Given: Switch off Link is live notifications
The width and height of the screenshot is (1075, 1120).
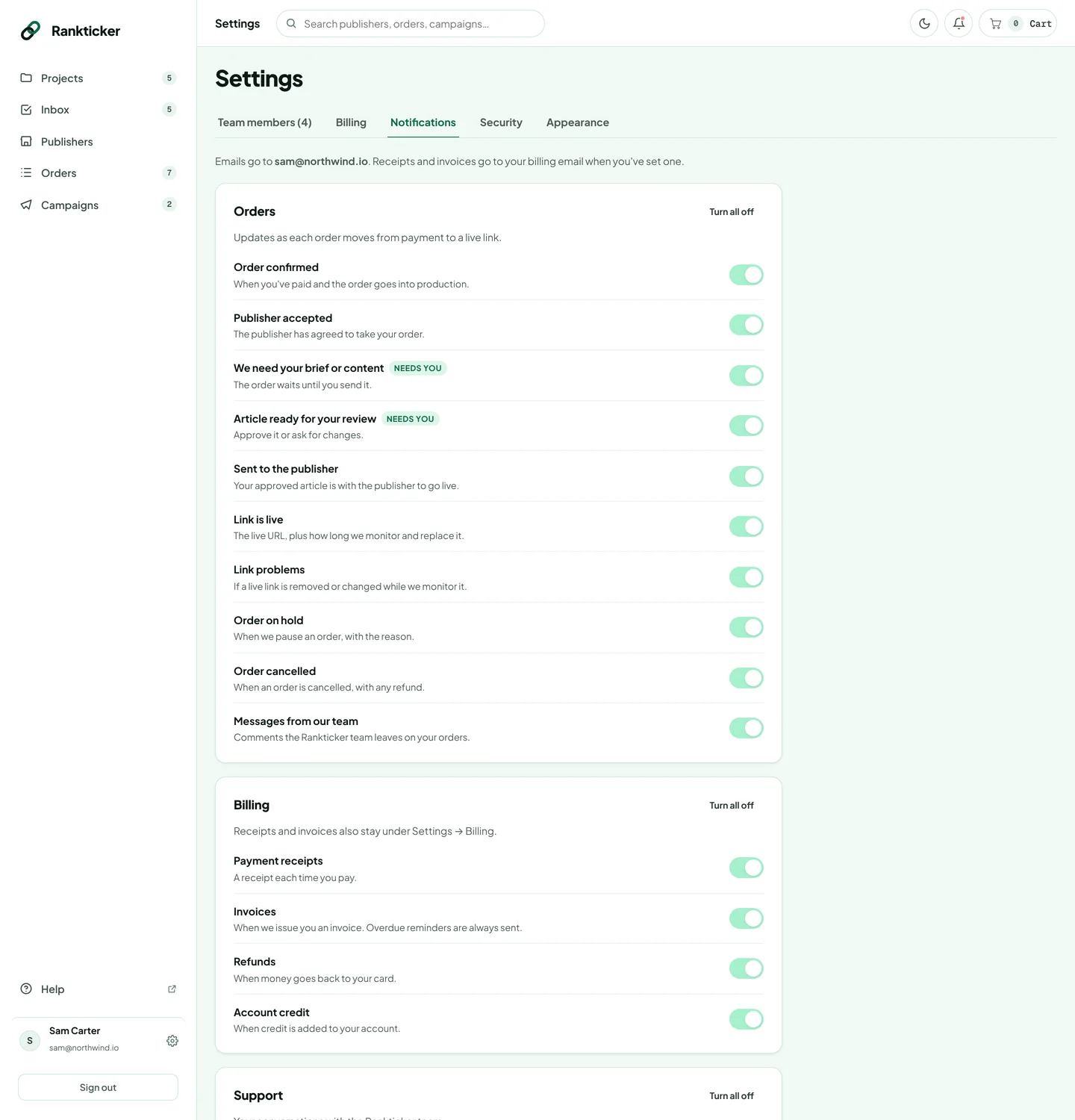Looking at the screenshot, I should click(747, 526).
